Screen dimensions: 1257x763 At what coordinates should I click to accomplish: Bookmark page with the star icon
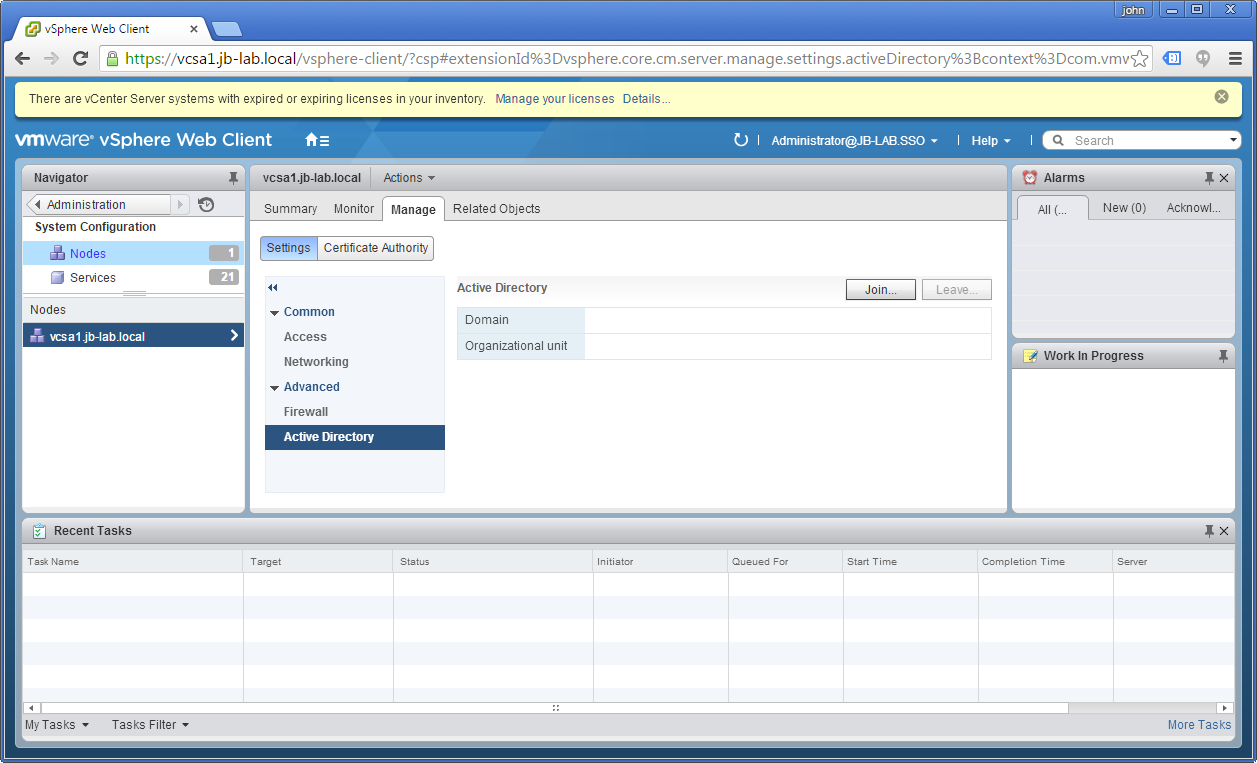pos(1139,59)
